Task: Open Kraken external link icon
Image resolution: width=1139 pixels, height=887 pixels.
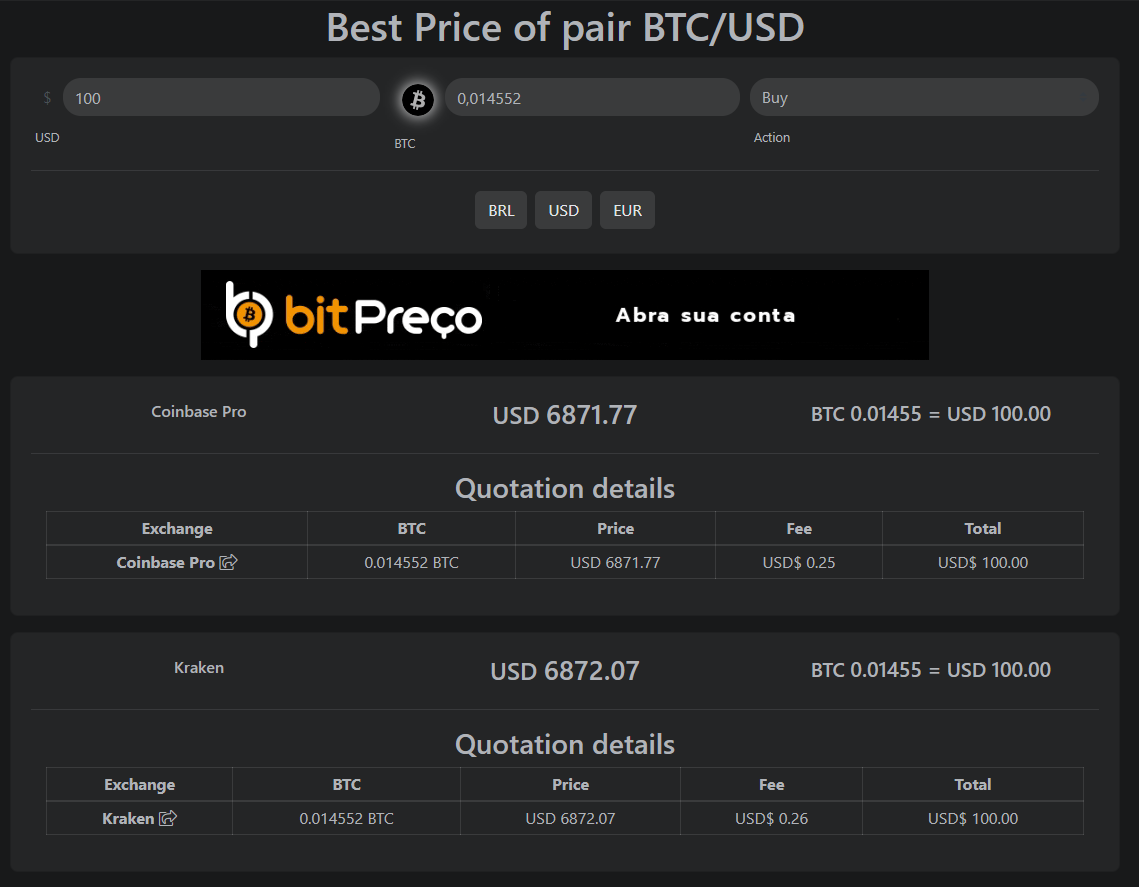Action: pyautogui.click(x=168, y=818)
